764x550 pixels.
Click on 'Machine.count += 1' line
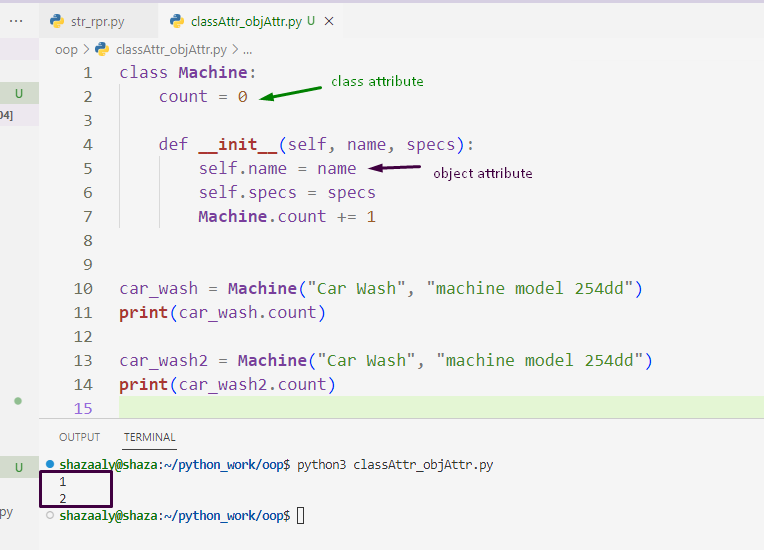click(x=287, y=216)
